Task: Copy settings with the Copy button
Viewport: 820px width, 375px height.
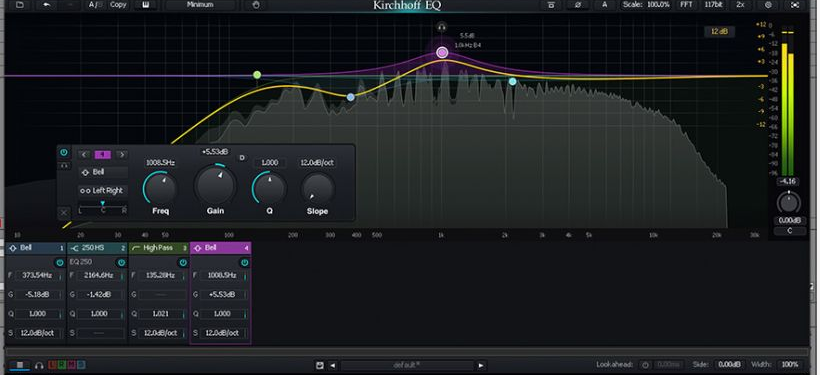Action: [x=118, y=5]
